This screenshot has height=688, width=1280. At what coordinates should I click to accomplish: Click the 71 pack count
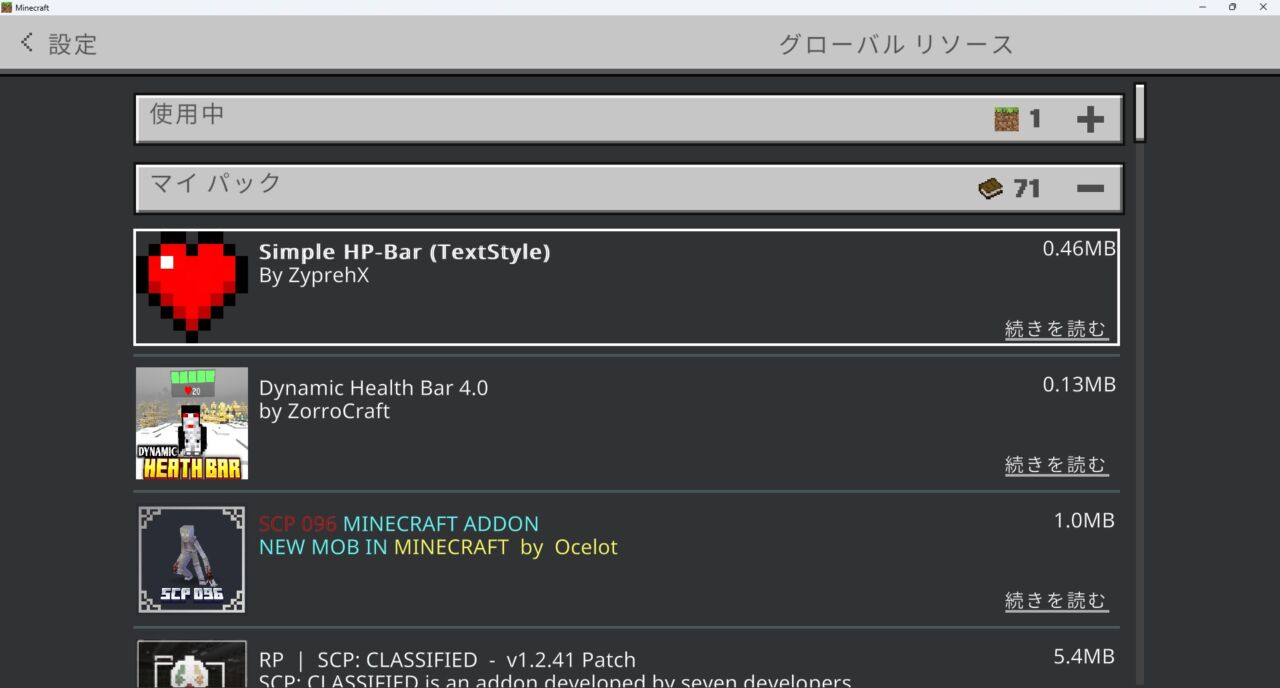(x=1027, y=188)
